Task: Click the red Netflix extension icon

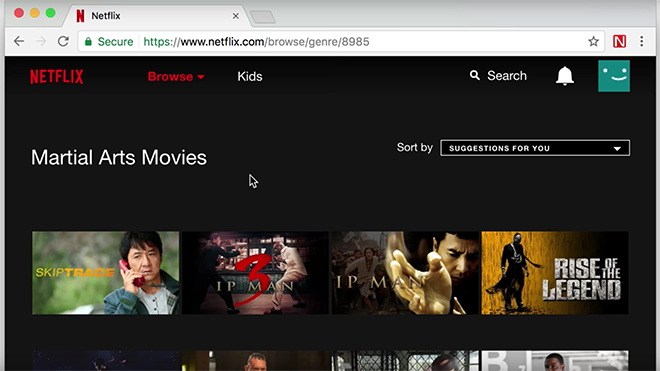Action: [x=619, y=41]
